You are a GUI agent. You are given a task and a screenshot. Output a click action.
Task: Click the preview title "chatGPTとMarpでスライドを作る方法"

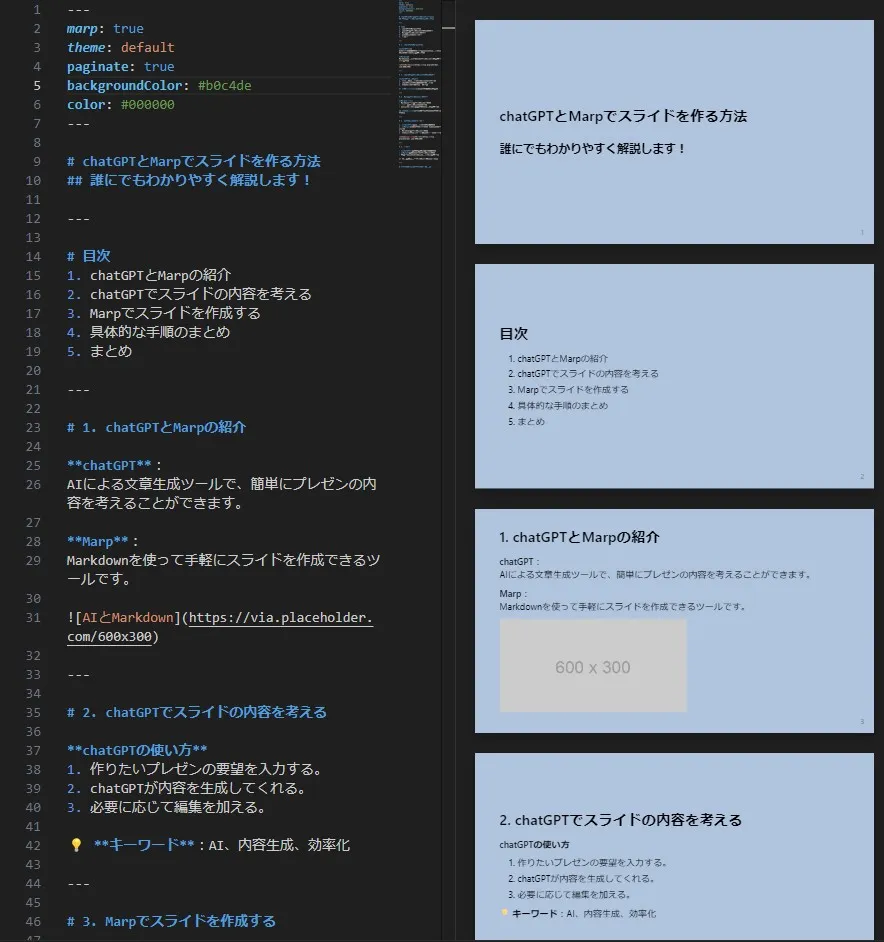click(623, 116)
